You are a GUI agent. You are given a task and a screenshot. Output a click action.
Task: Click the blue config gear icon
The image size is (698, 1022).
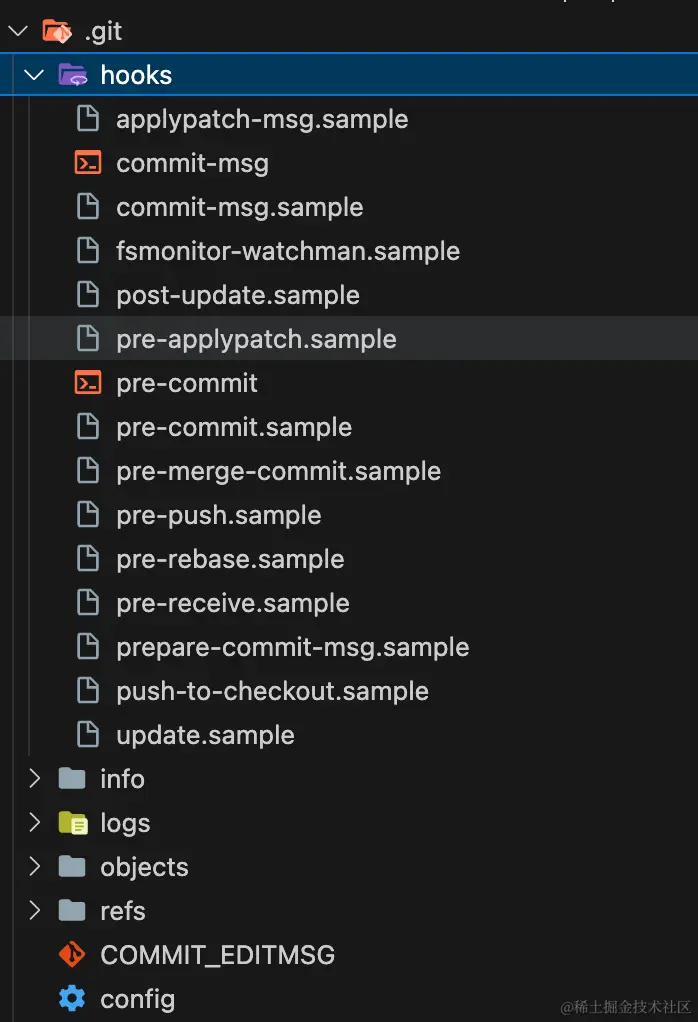coord(72,999)
